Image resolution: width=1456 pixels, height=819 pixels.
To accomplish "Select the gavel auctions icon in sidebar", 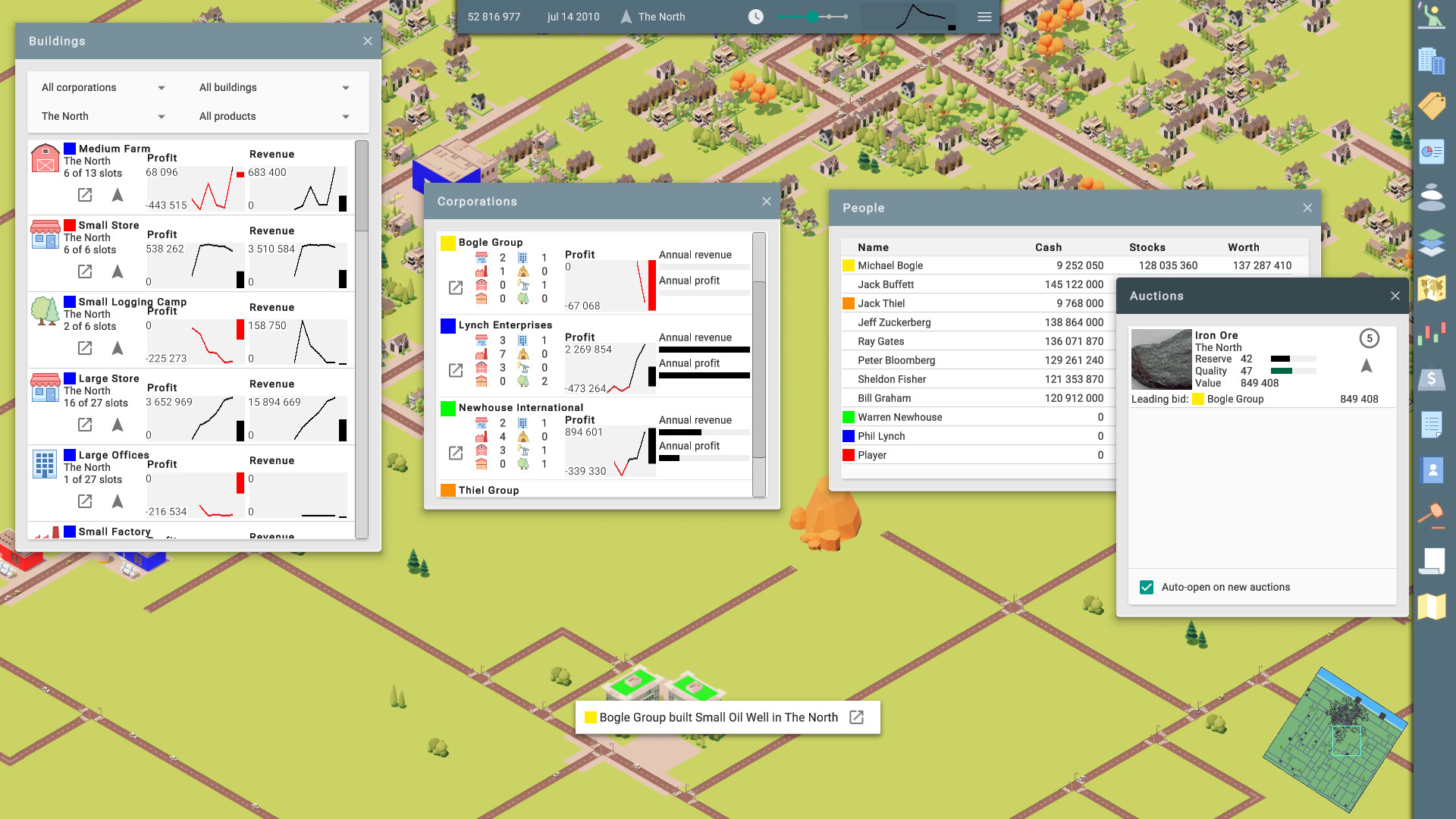I will pyautogui.click(x=1433, y=513).
